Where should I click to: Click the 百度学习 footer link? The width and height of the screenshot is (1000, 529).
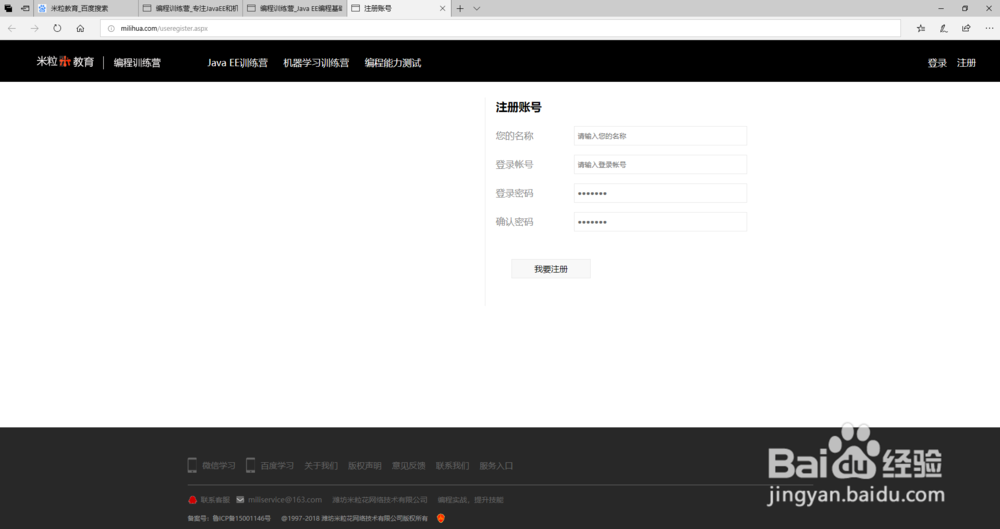(277, 466)
